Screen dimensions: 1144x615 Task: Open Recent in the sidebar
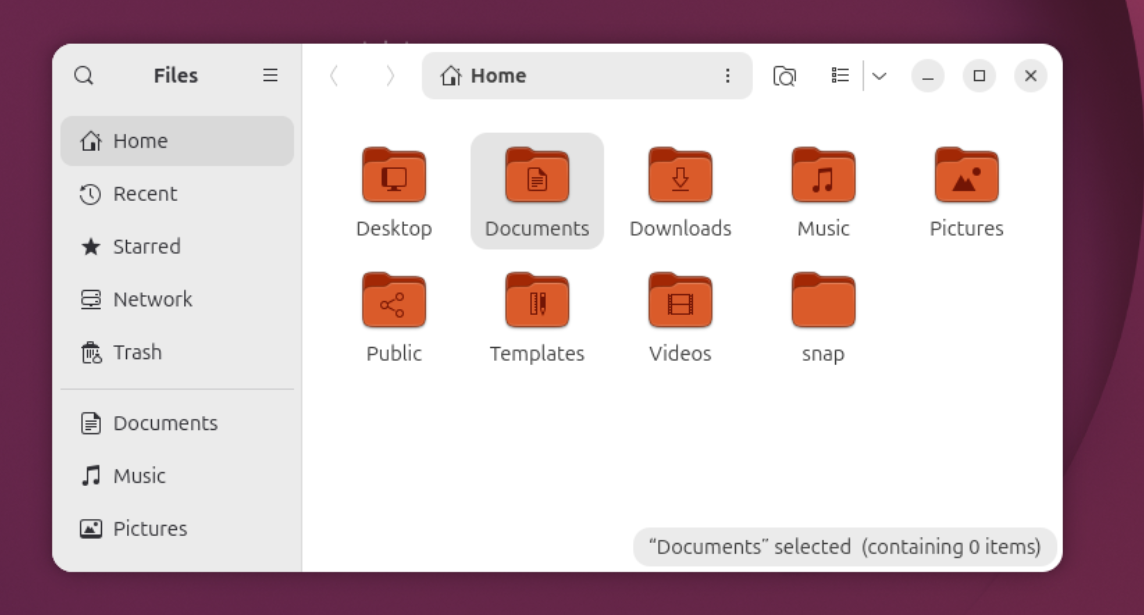tap(177, 194)
